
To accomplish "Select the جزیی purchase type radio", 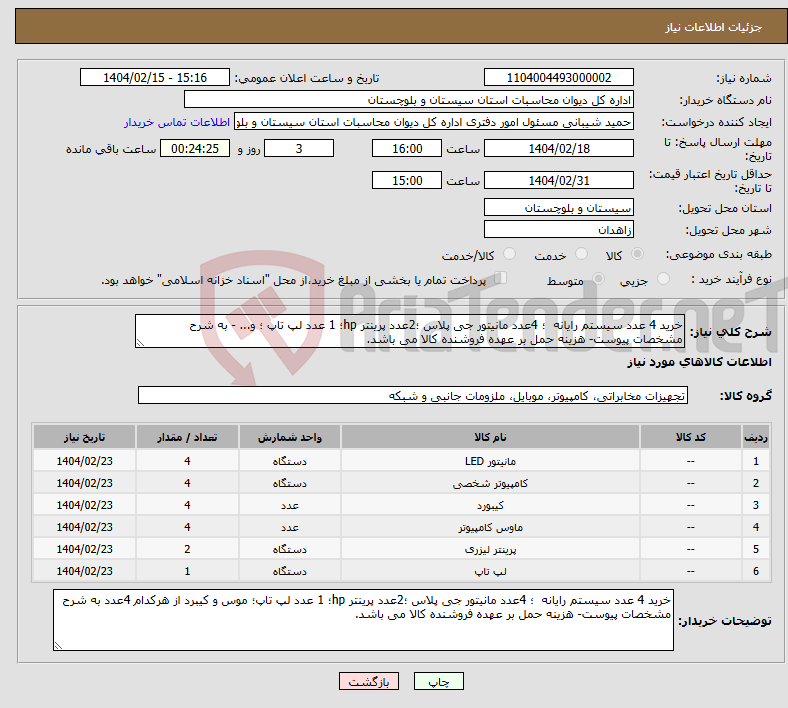I will click(x=663, y=278).
